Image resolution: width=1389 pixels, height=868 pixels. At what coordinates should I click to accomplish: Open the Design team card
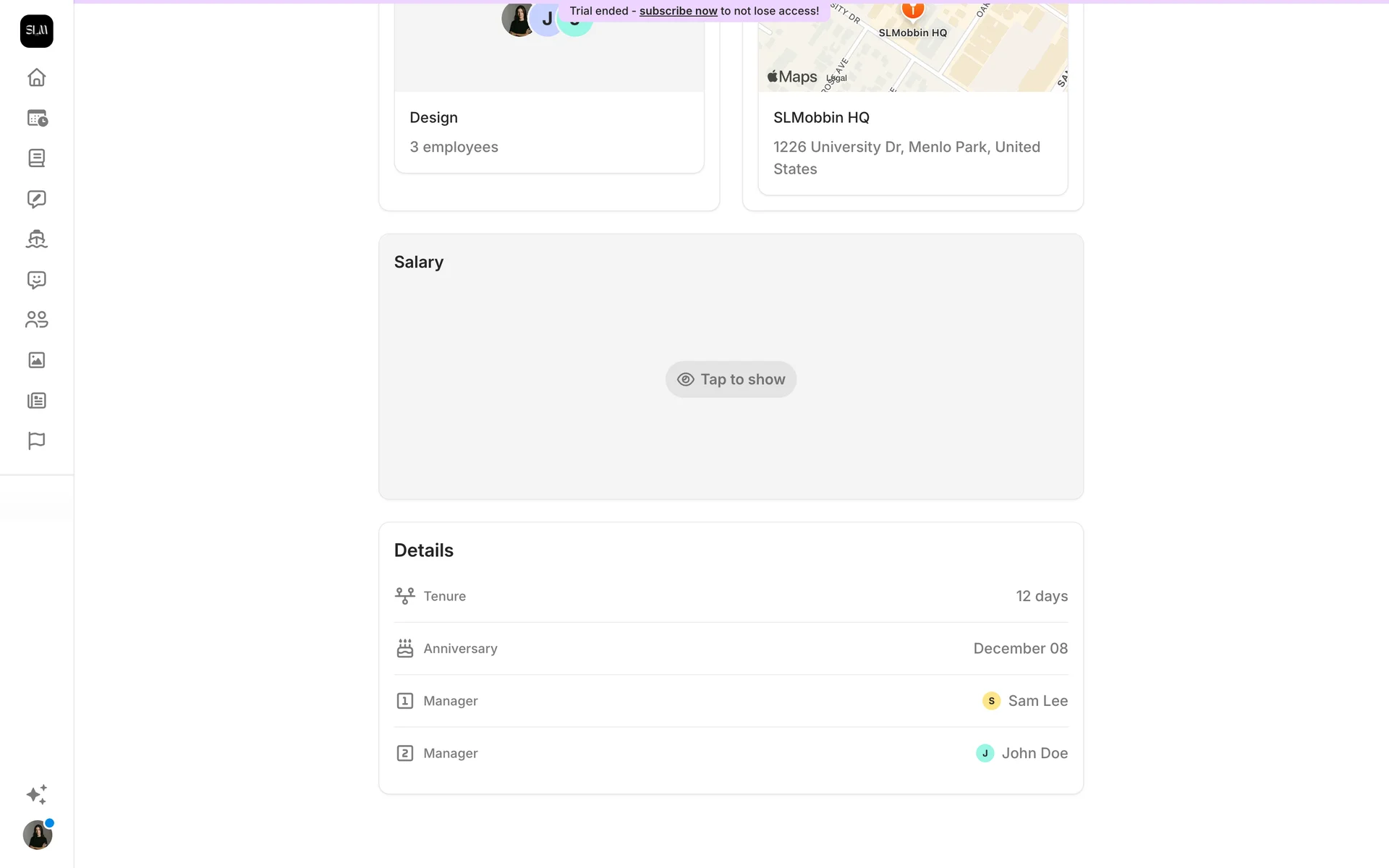pyautogui.click(x=548, y=130)
